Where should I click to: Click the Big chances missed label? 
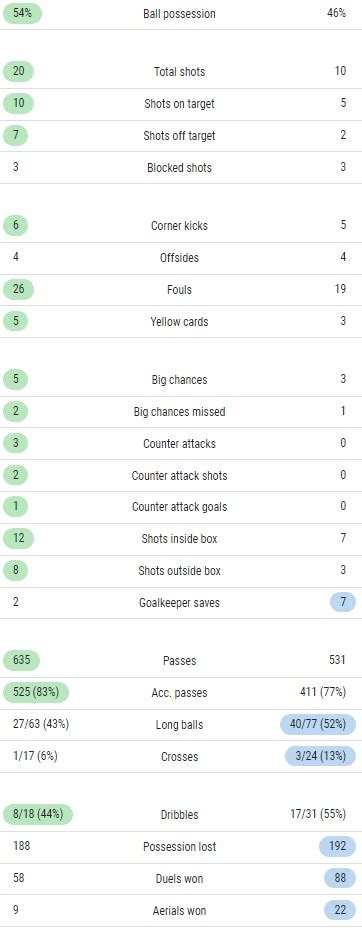179,411
